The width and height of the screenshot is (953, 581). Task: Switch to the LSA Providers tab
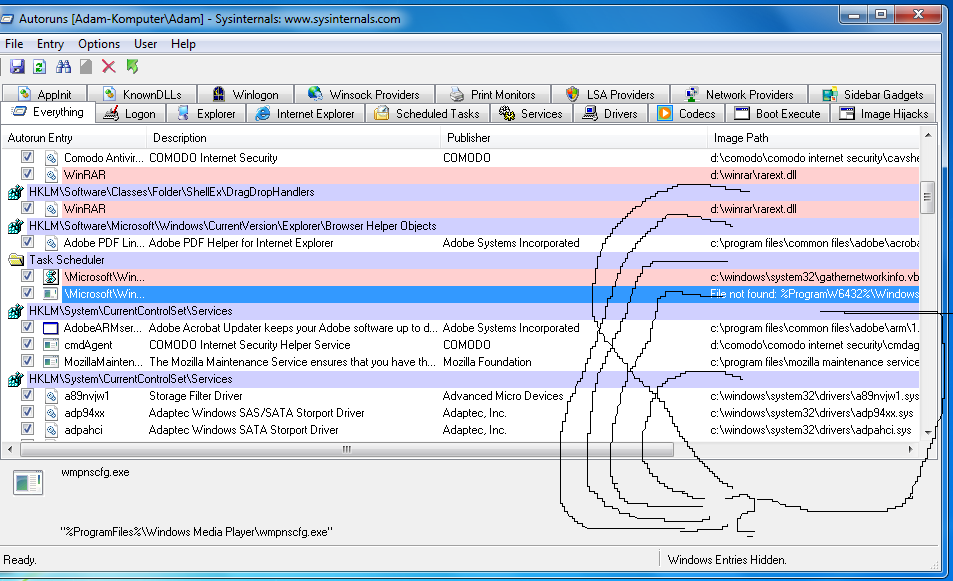tap(611, 94)
